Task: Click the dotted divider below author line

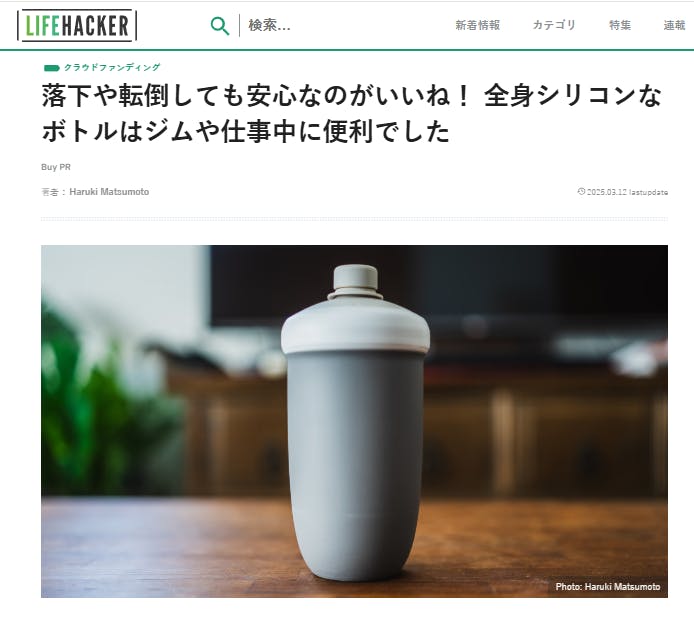Action: [x=354, y=219]
